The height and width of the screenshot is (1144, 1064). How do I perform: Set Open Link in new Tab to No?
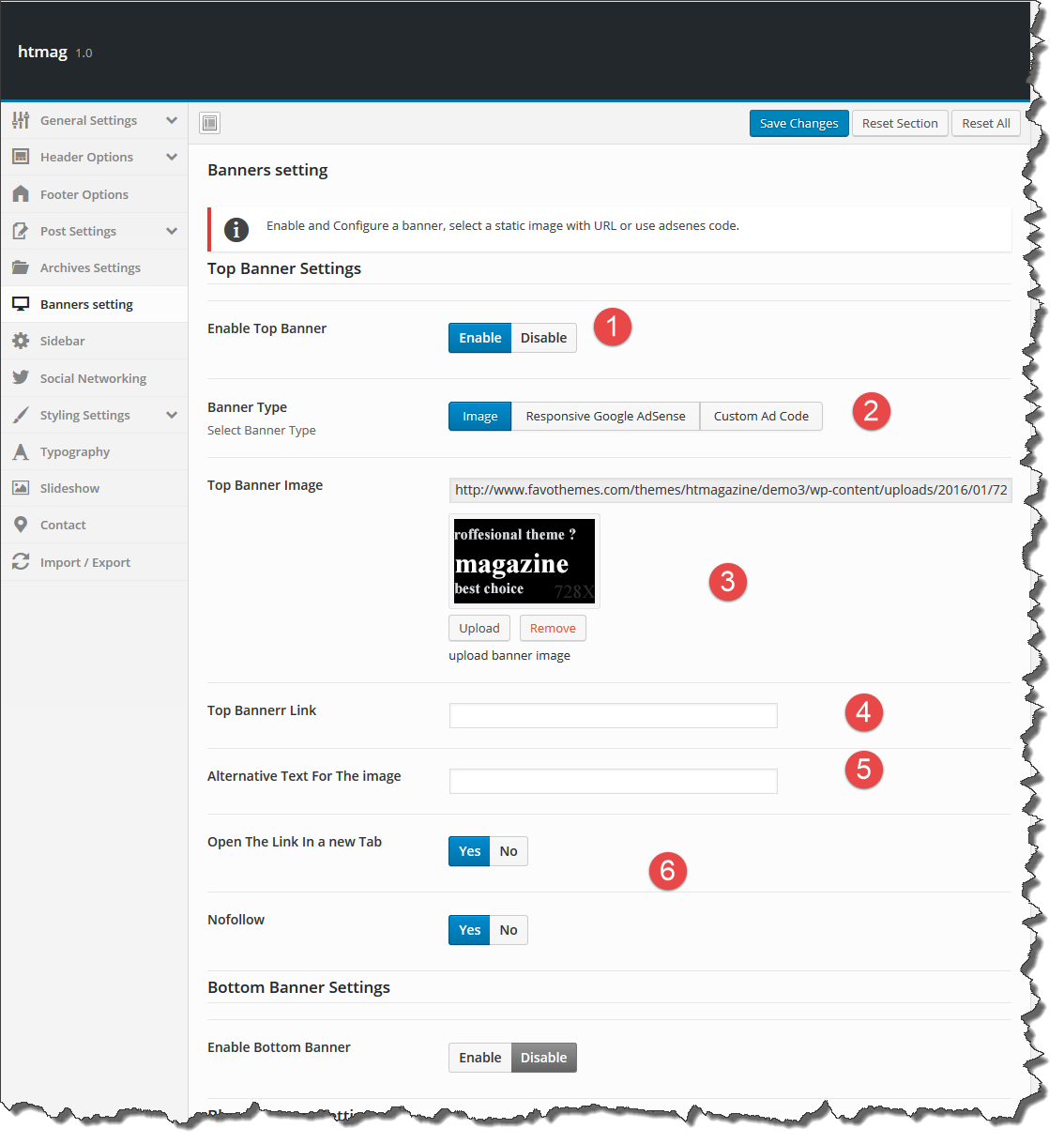click(509, 851)
